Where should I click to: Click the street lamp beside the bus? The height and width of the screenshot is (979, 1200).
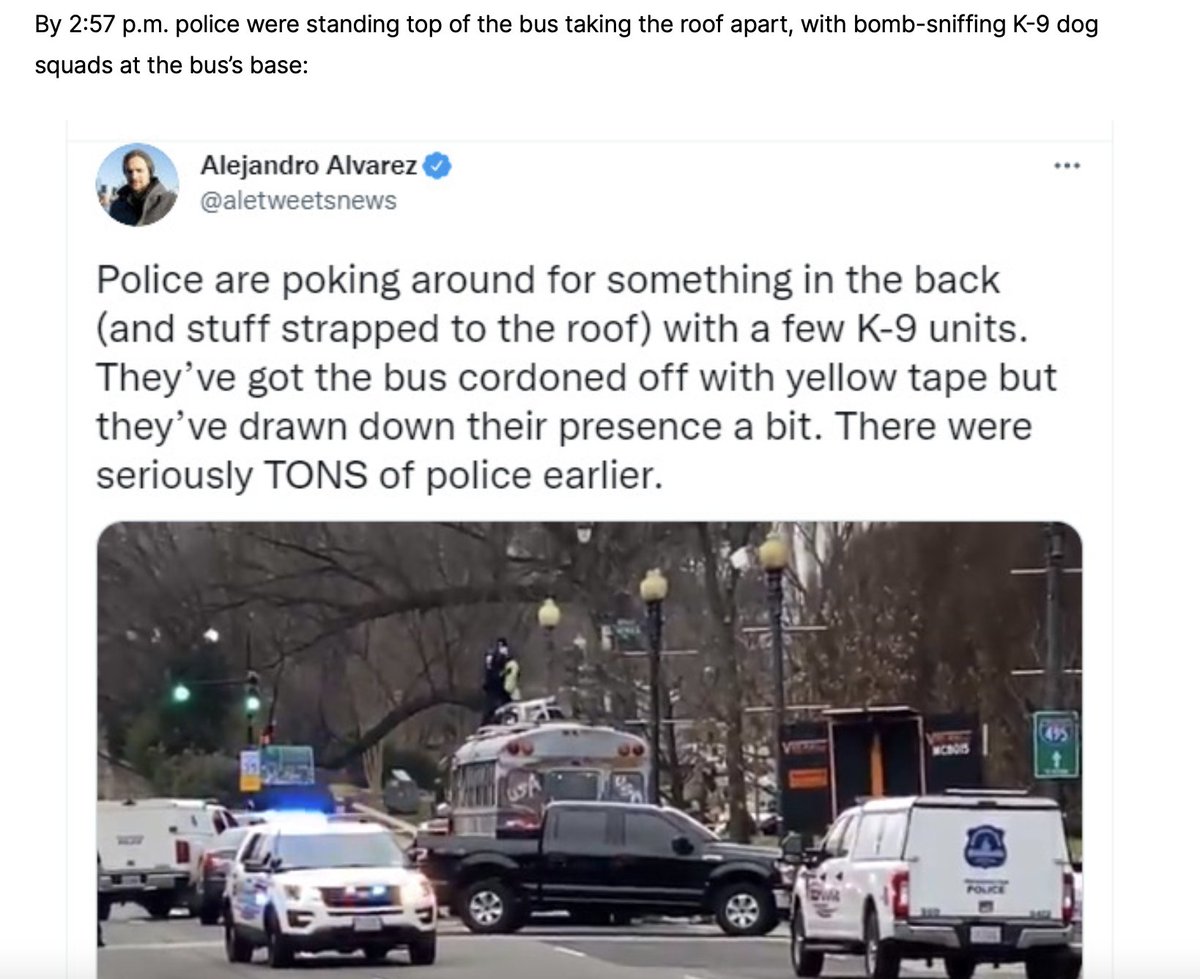[654, 680]
